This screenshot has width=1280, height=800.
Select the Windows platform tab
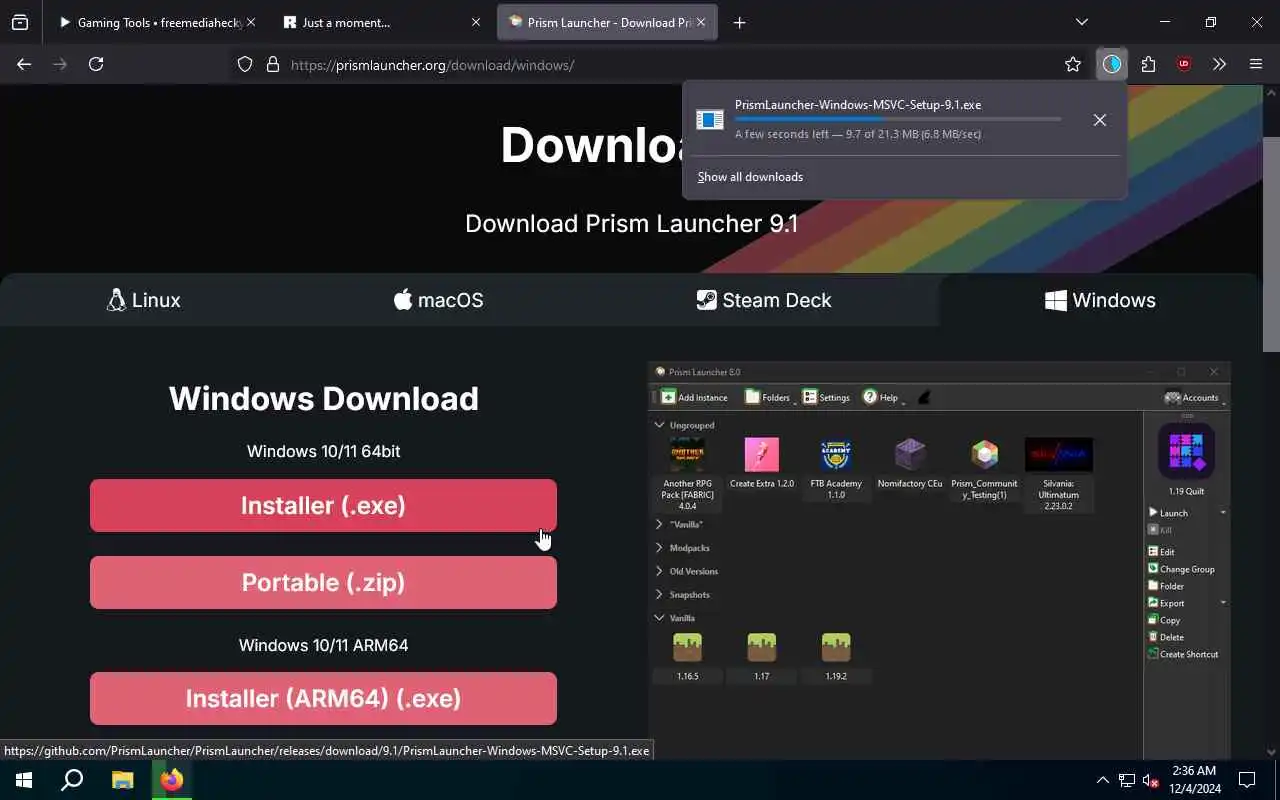[x=1100, y=300]
